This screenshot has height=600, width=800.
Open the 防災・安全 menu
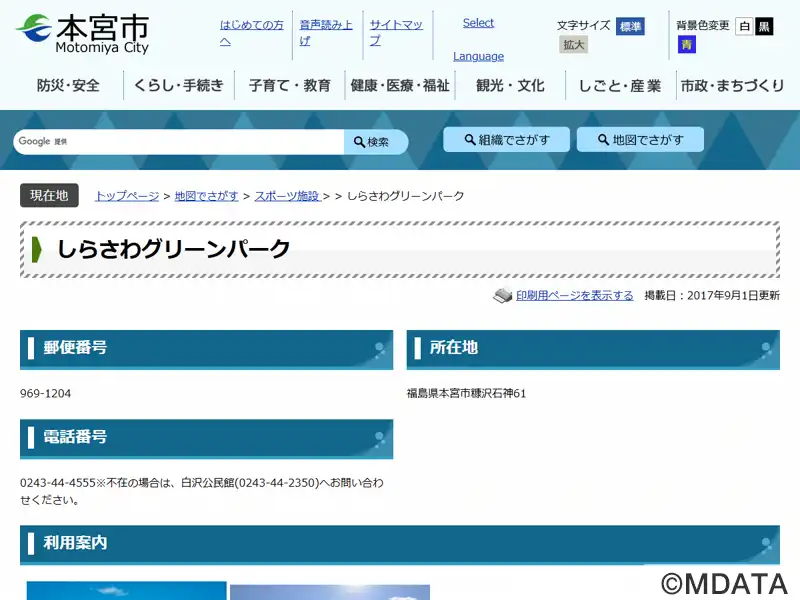point(68,85)
